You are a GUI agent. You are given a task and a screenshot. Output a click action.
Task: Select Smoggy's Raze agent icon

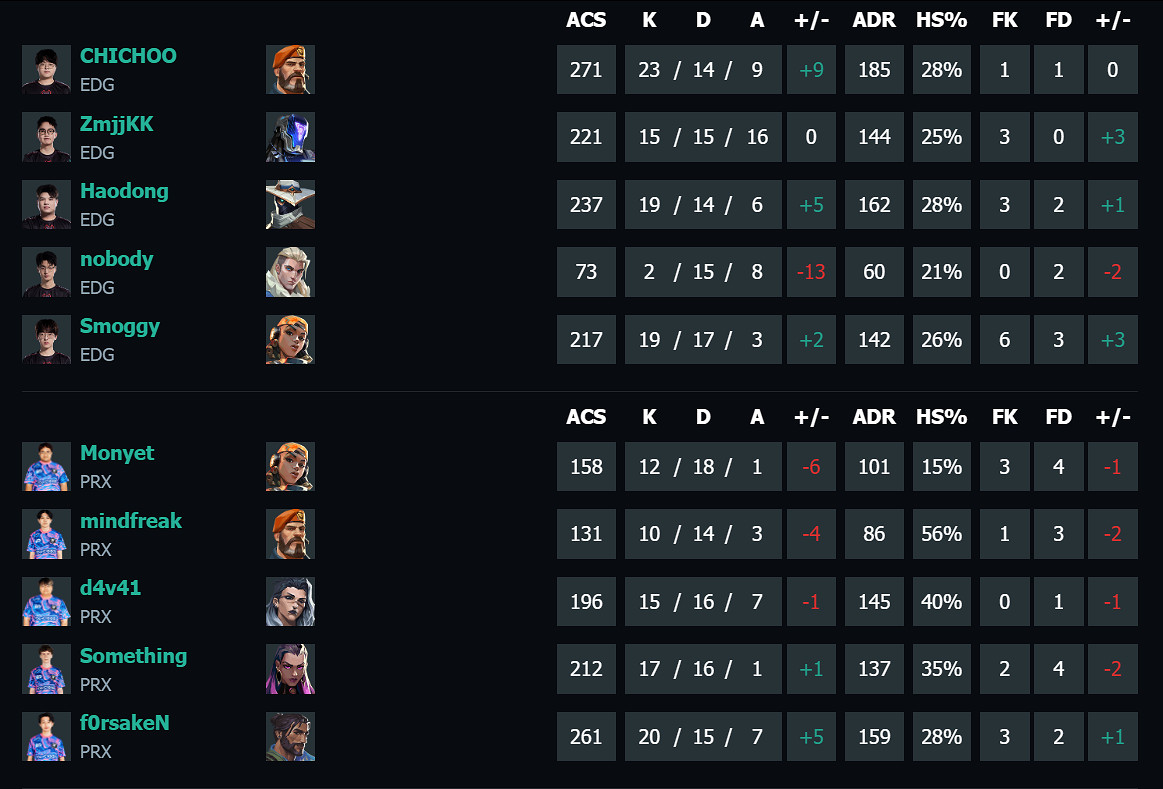coord(290,339)
